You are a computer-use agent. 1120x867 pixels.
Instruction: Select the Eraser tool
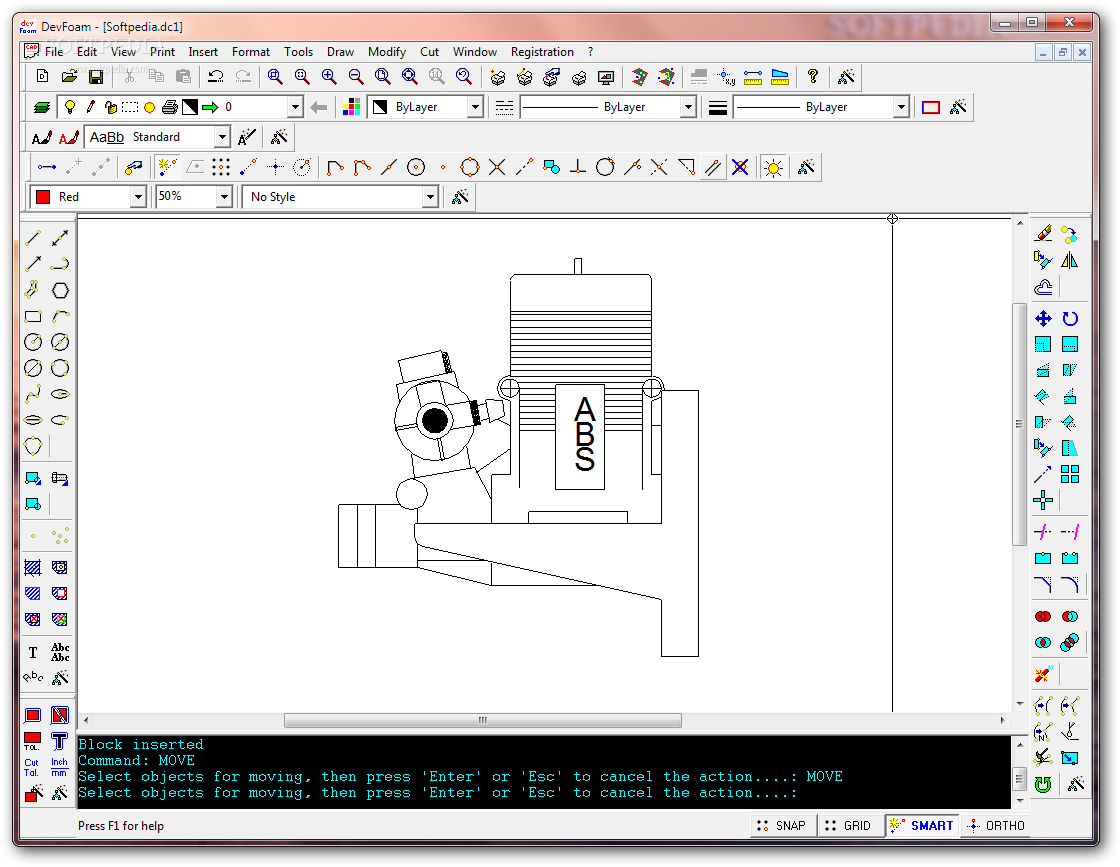pos(1043,234)
